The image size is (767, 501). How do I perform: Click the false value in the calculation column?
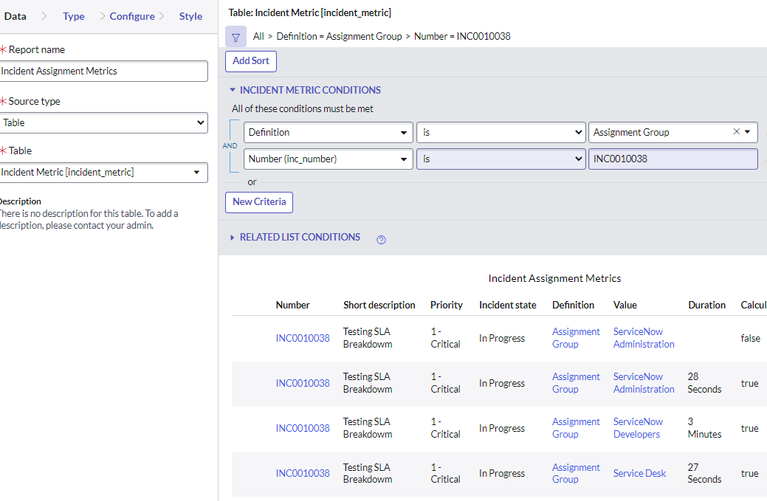(750, 338)
